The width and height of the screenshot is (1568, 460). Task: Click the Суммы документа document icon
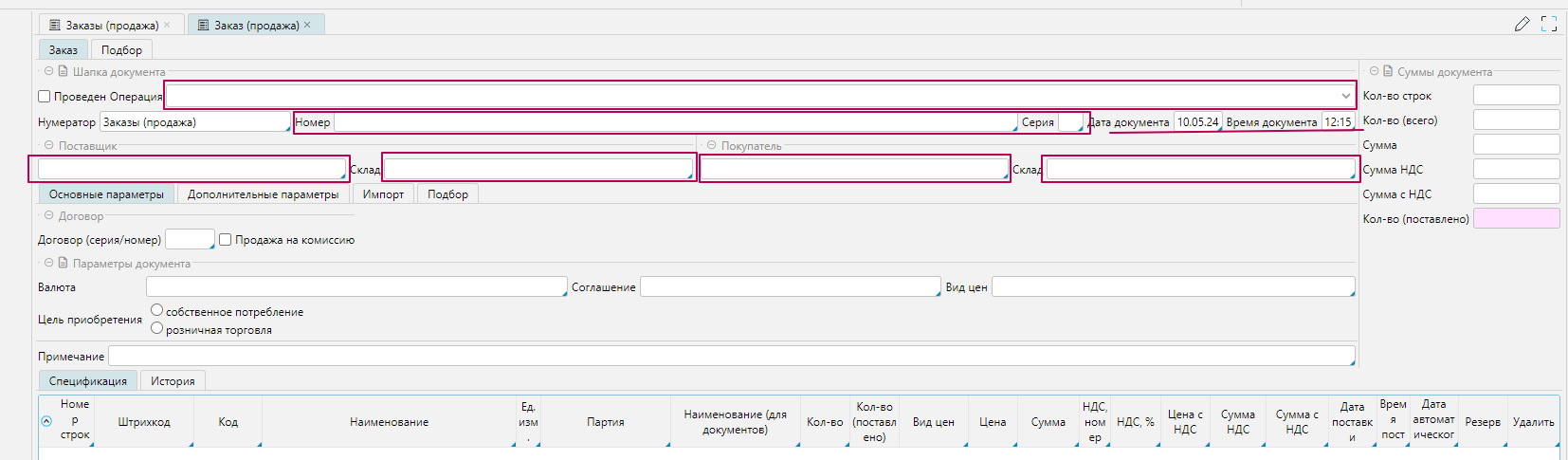coord(1388,71)
